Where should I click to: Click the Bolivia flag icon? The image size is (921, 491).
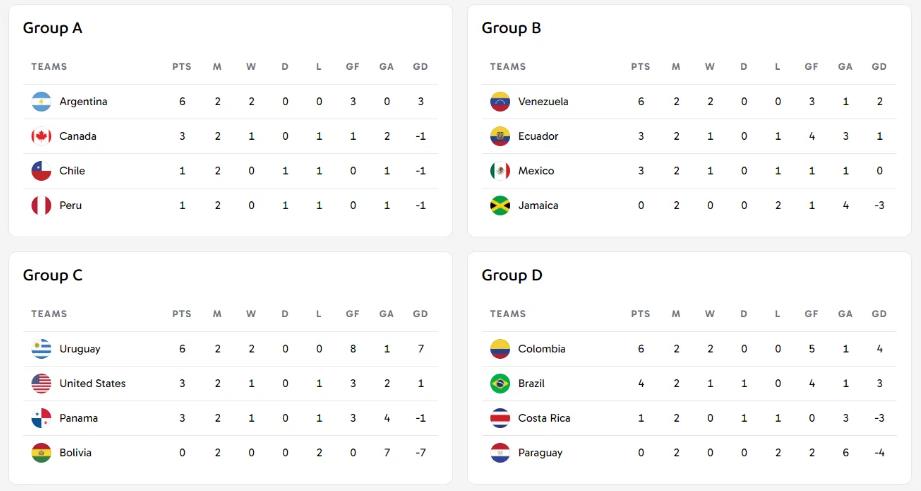click(41, 453)
